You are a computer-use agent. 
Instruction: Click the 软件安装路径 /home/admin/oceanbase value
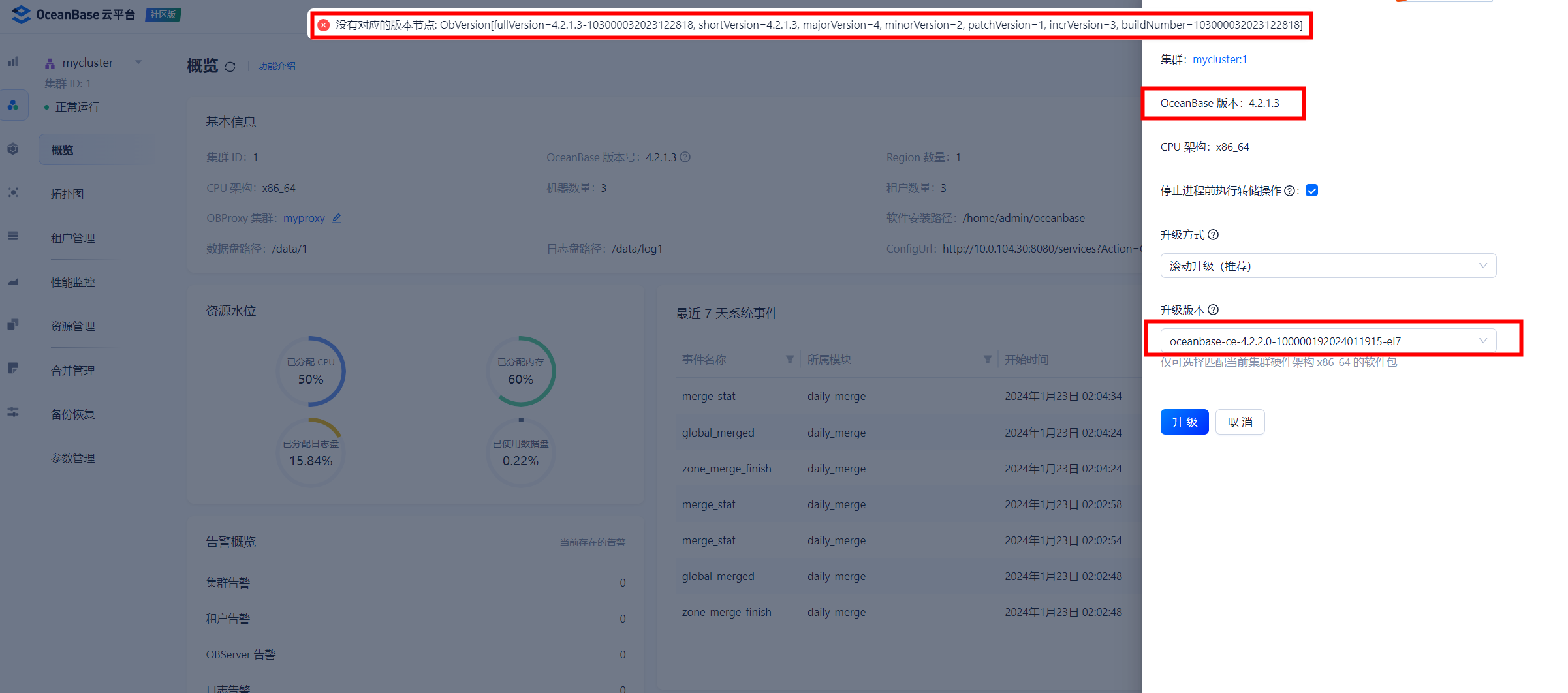point(1024,218)
